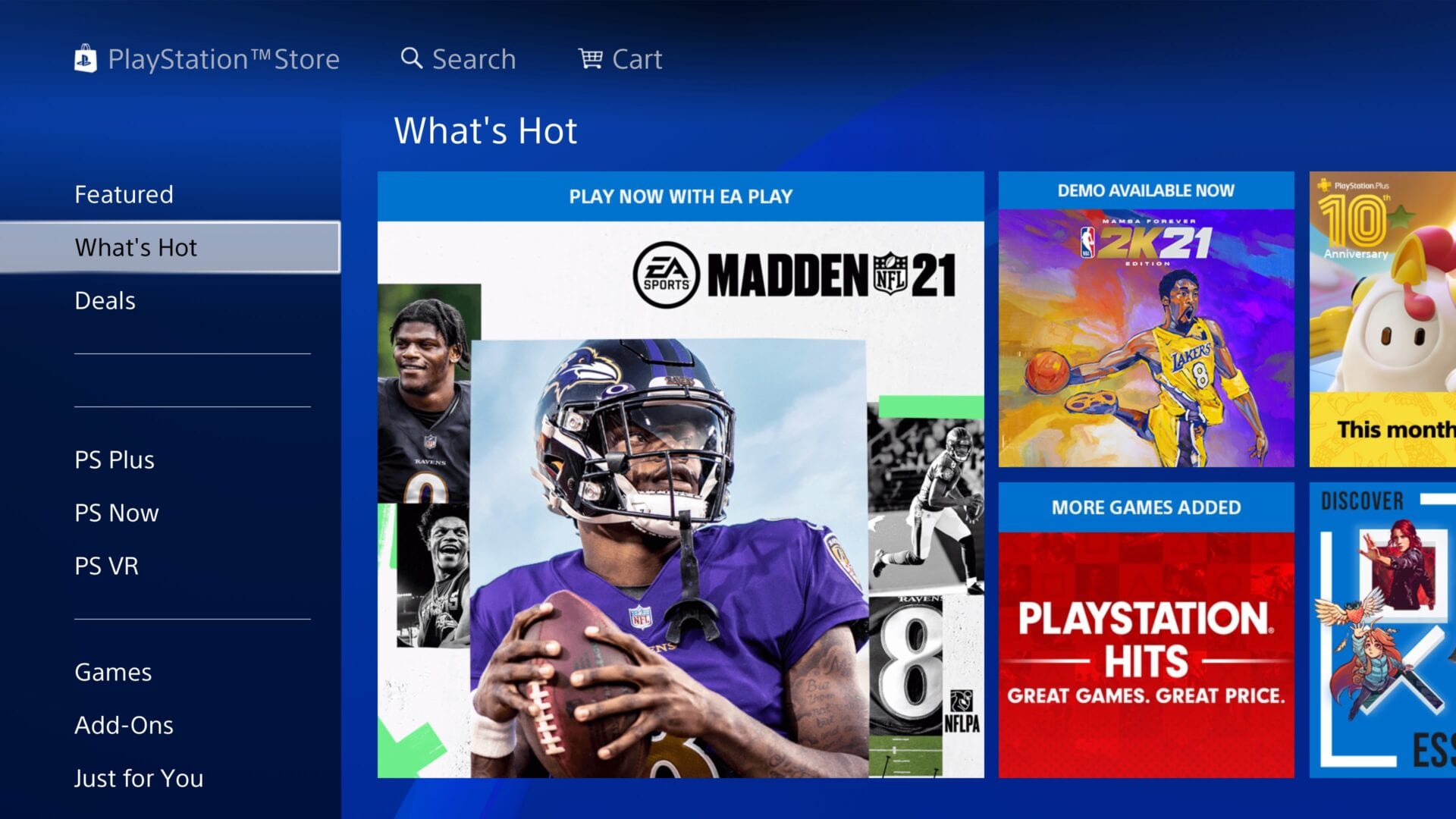This screenshot has height=819, width=1456.
Task: Open Add-Ons in the sidebar
Action: pyautogui.click(x=124, y=725)
